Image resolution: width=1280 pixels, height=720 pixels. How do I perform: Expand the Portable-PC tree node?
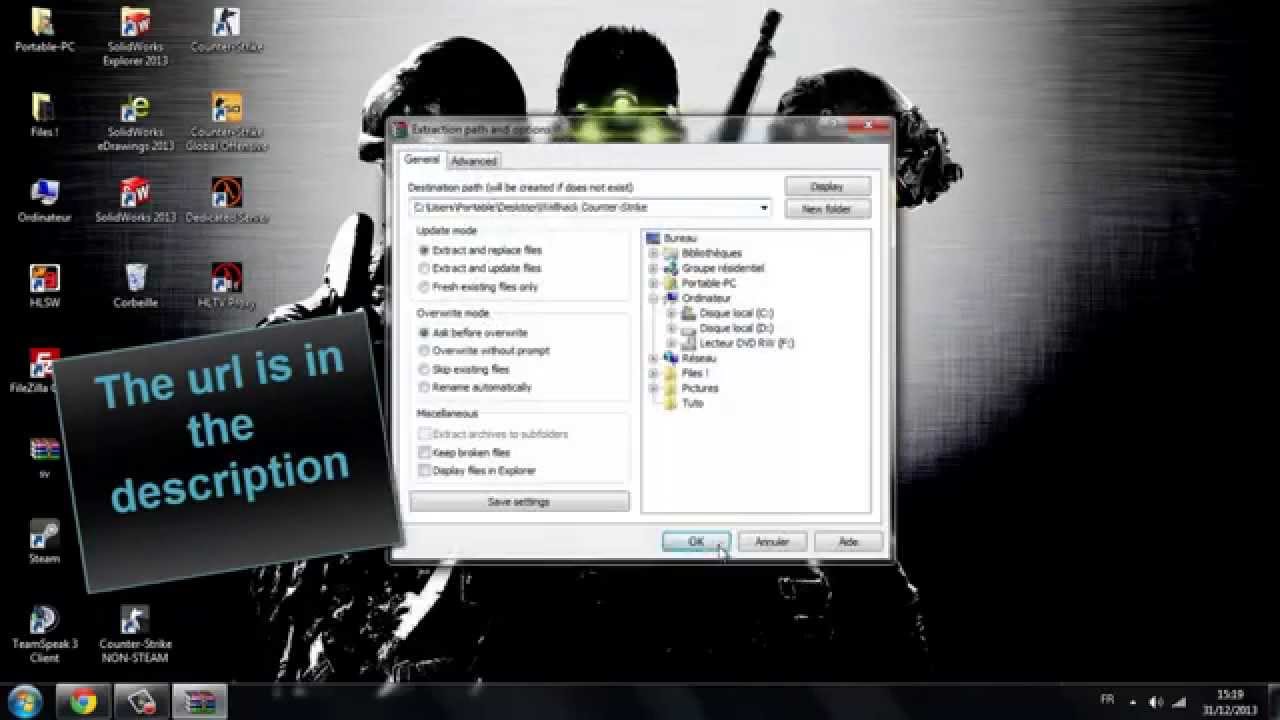653,283
